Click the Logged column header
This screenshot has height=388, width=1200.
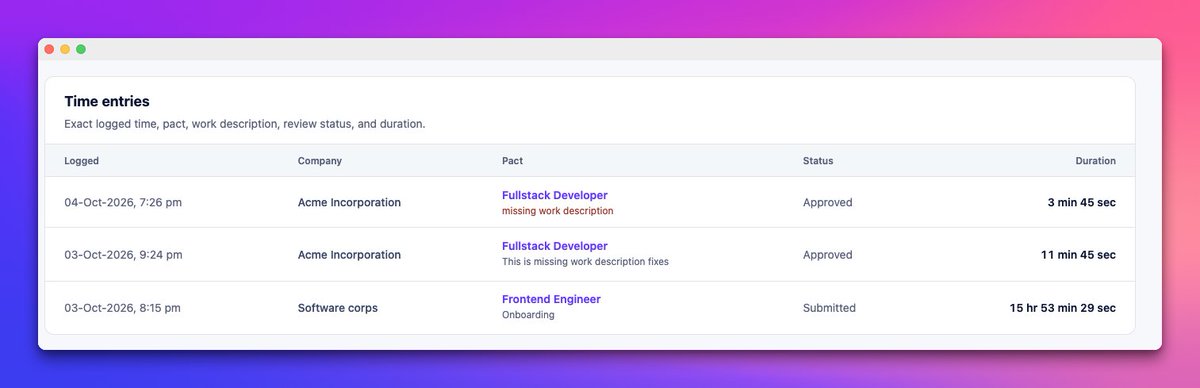pos(82,161)
